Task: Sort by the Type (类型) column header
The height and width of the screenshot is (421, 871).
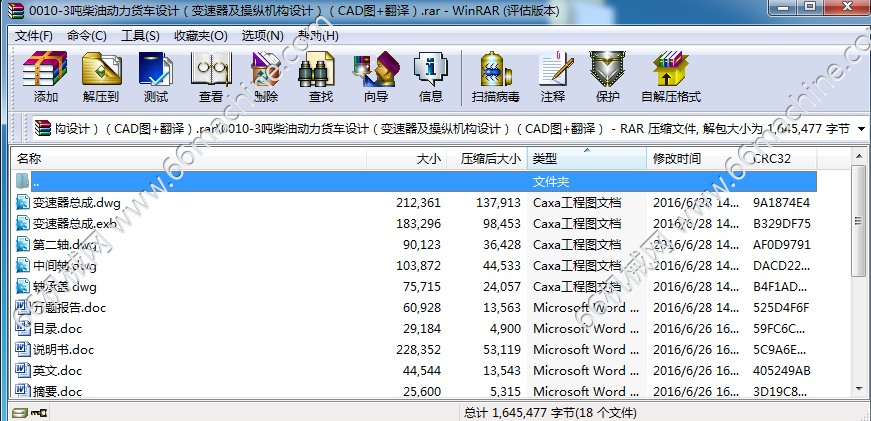Action: [587, 159]
